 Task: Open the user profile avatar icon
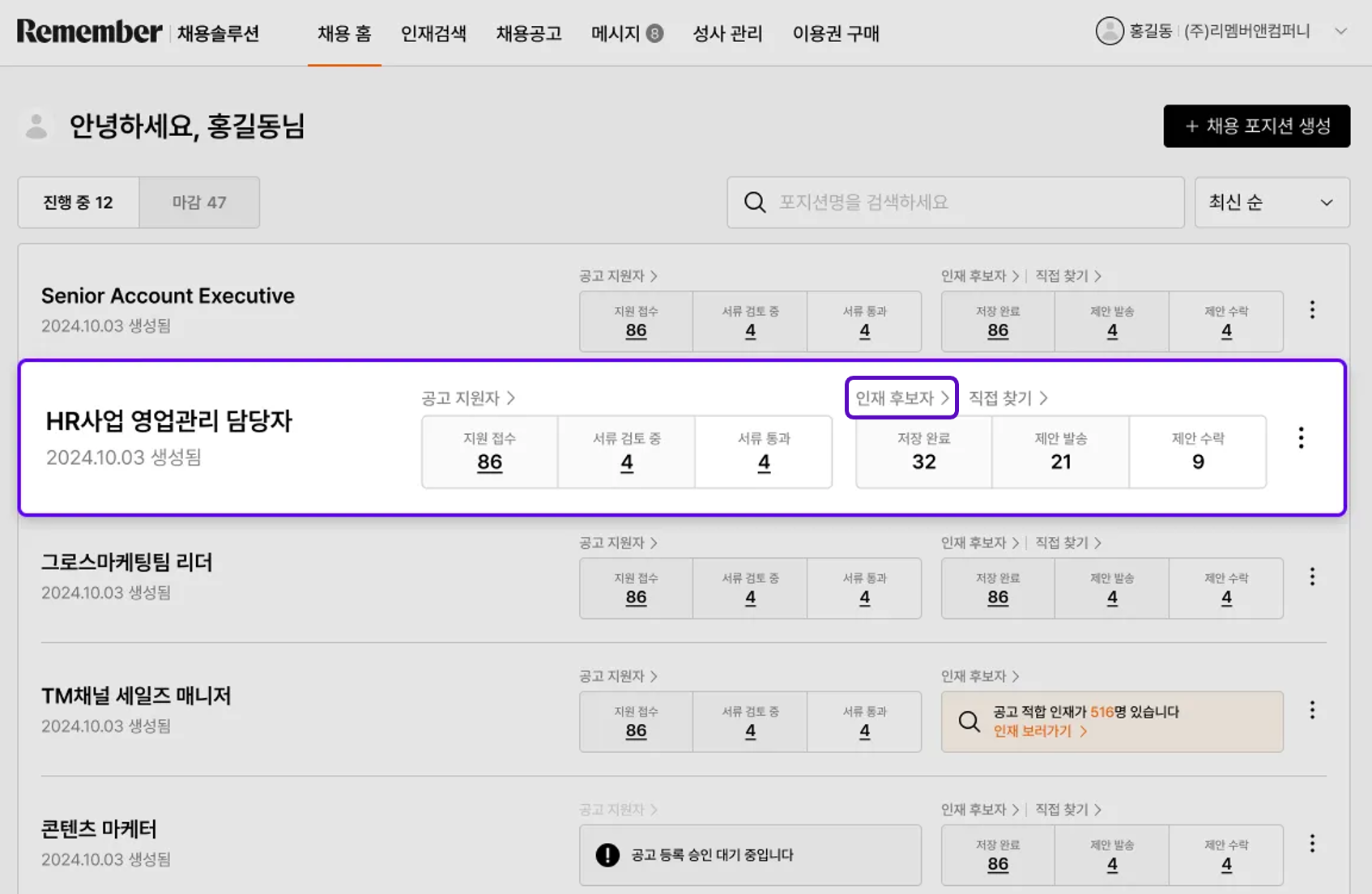[x=1110, y=32]
